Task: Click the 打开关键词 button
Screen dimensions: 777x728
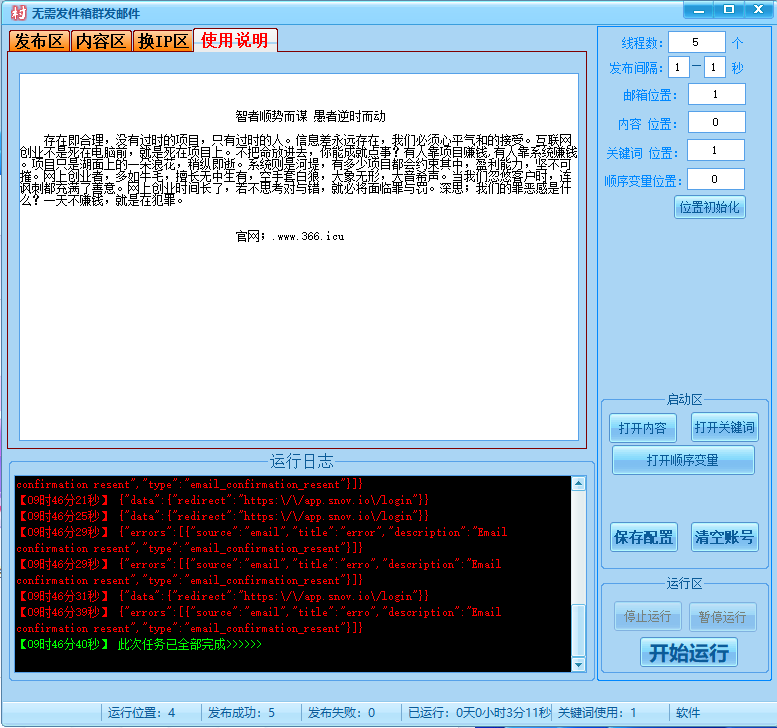Action: click(x=725, y=428)
